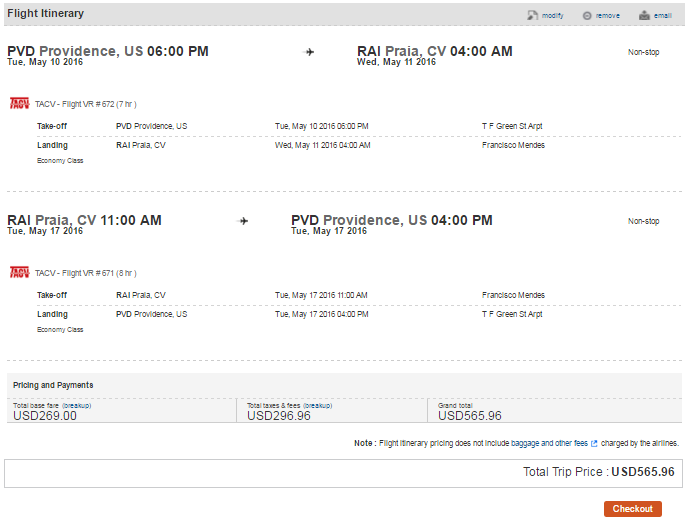Open the baggage and other fees link
Image resolution: width=687 pixels, height=521 pixels.
point(549,443)
